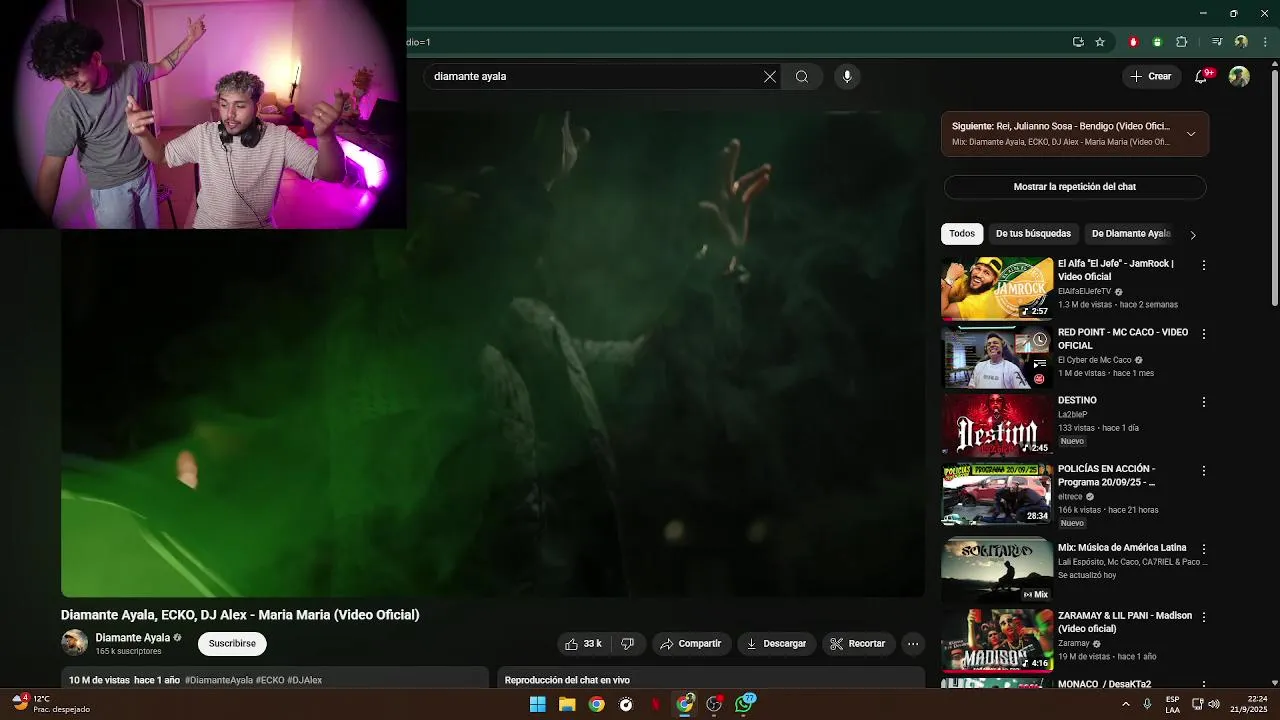Open the weather widget on taskbar
1280x720 pixels.
pos(50,704)
